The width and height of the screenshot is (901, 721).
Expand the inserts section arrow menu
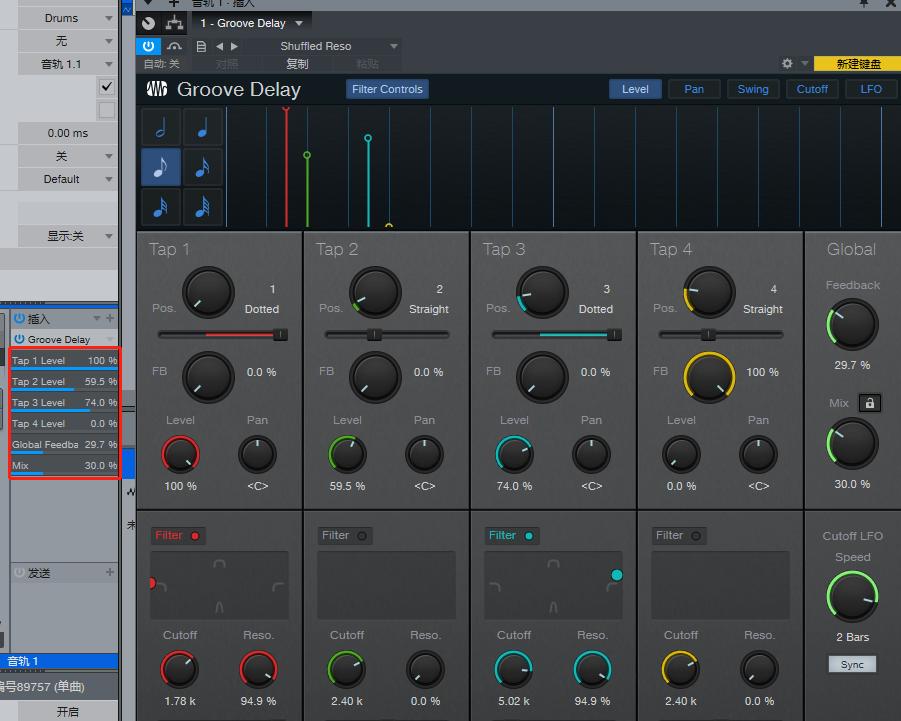[x=97, y=318]
